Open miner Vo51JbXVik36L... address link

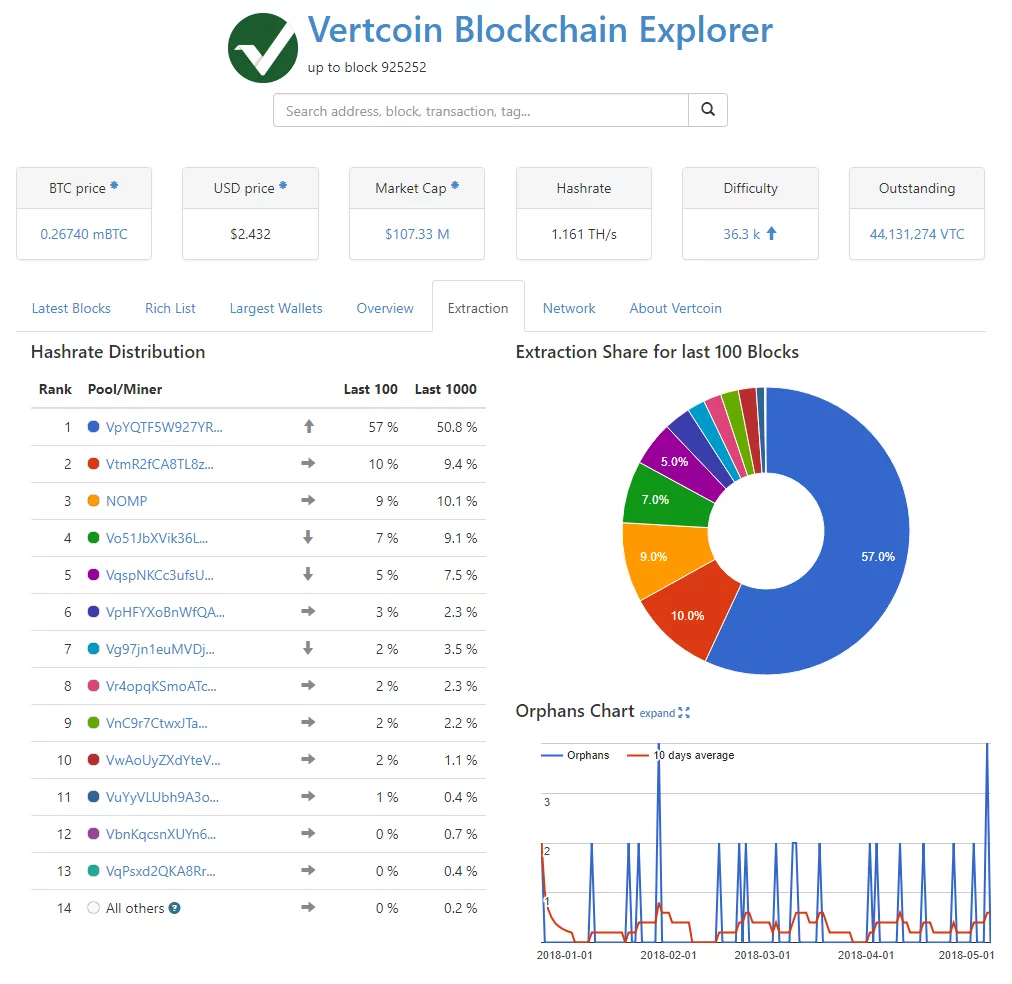point(157,538)
